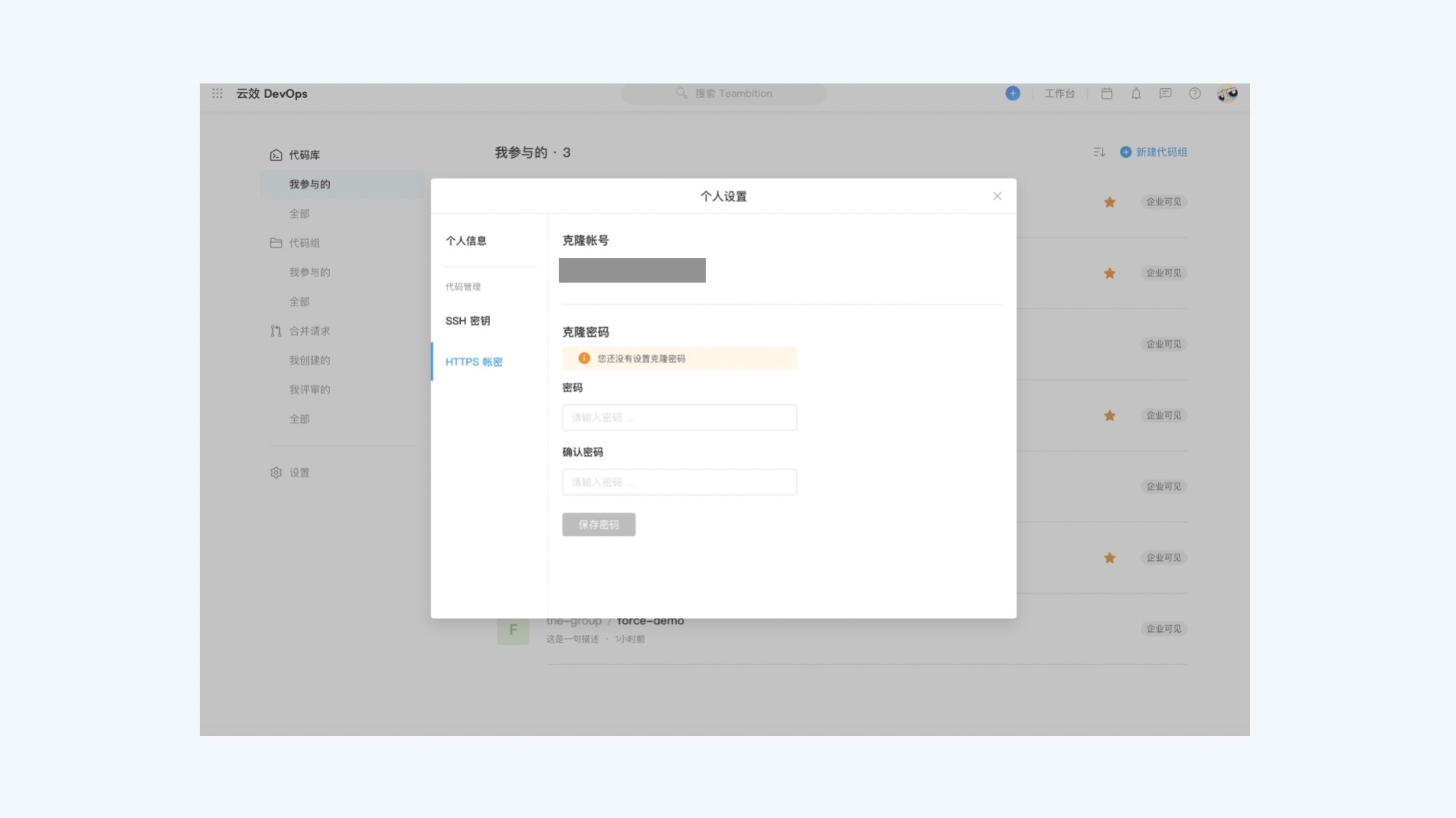Select 合并请求 in the sidebar

[x=309, y=331]
